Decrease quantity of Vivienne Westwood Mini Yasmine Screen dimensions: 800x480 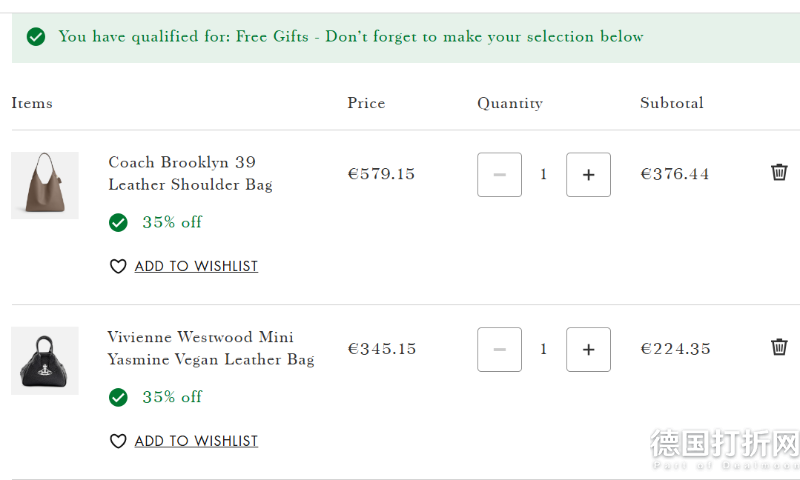pos(499,349)
